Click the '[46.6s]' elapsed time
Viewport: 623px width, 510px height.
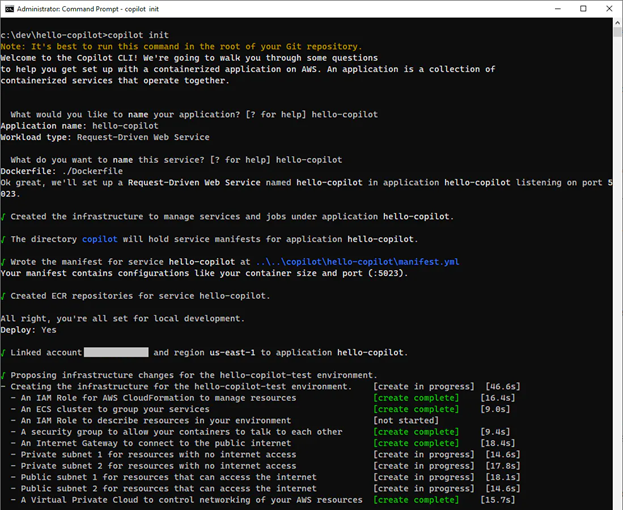pos(503,387)
